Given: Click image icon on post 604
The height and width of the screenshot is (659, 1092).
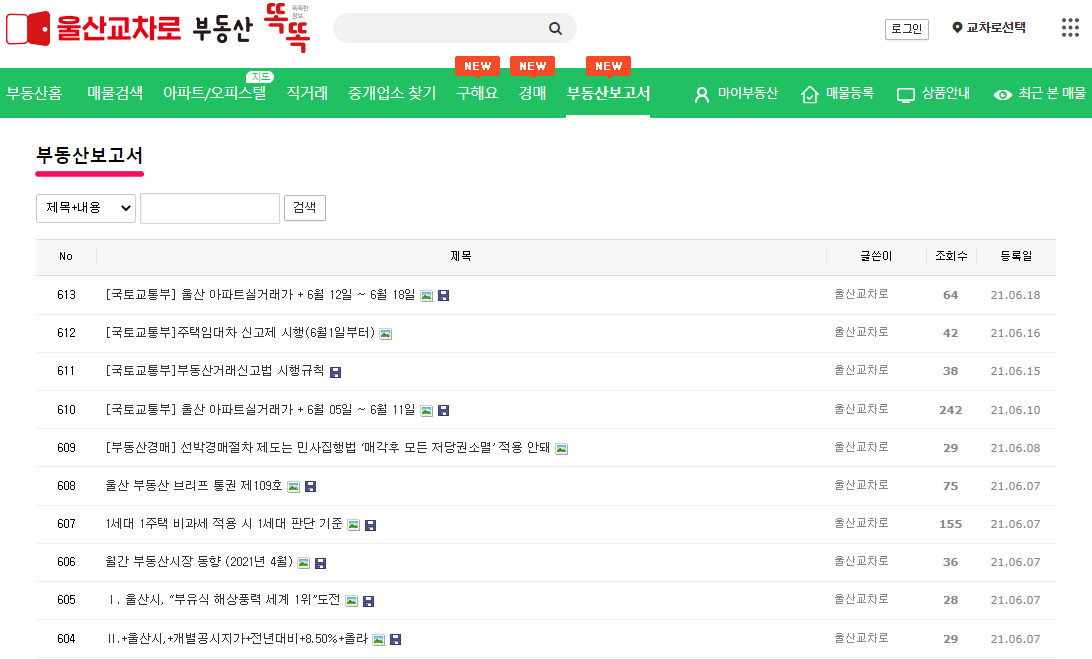Looking at the screenshot, I should pos(378,639).
